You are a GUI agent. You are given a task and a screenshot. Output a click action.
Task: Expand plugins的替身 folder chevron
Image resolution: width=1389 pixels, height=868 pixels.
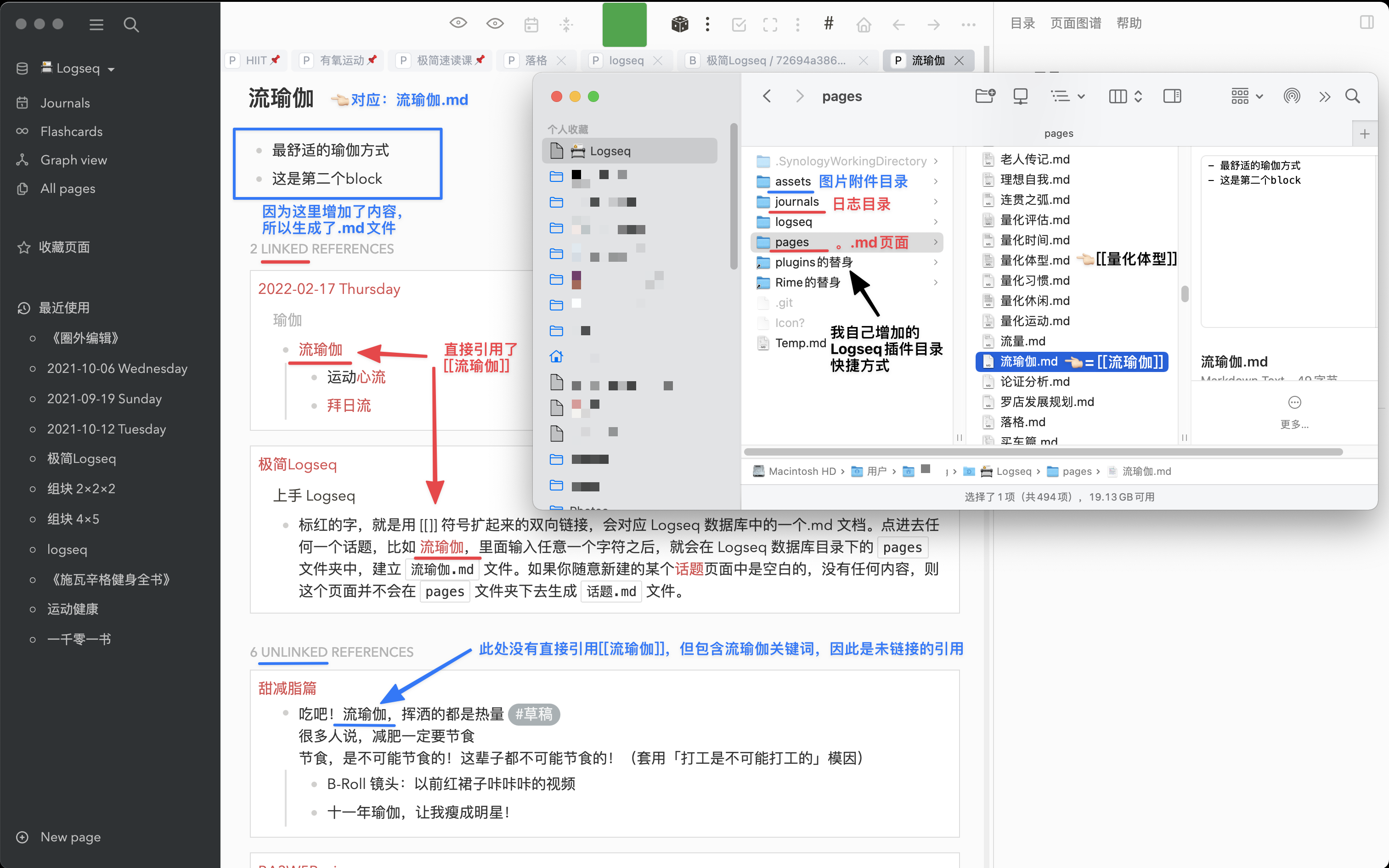coord(936,262)
